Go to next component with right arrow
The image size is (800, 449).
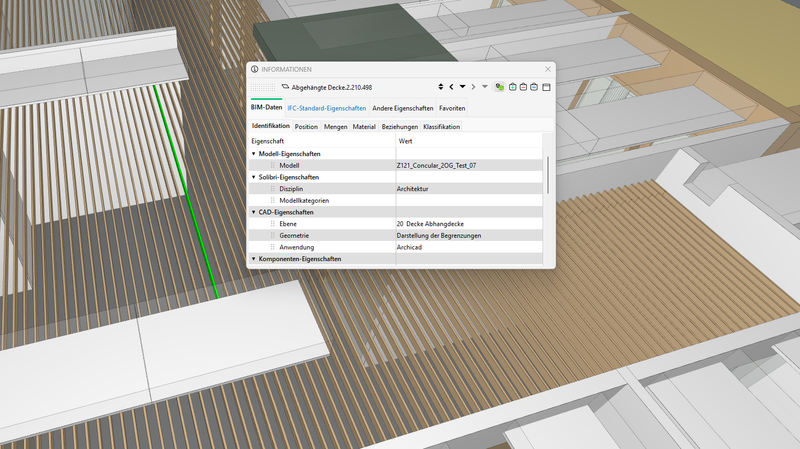click(x=473, y=87)
